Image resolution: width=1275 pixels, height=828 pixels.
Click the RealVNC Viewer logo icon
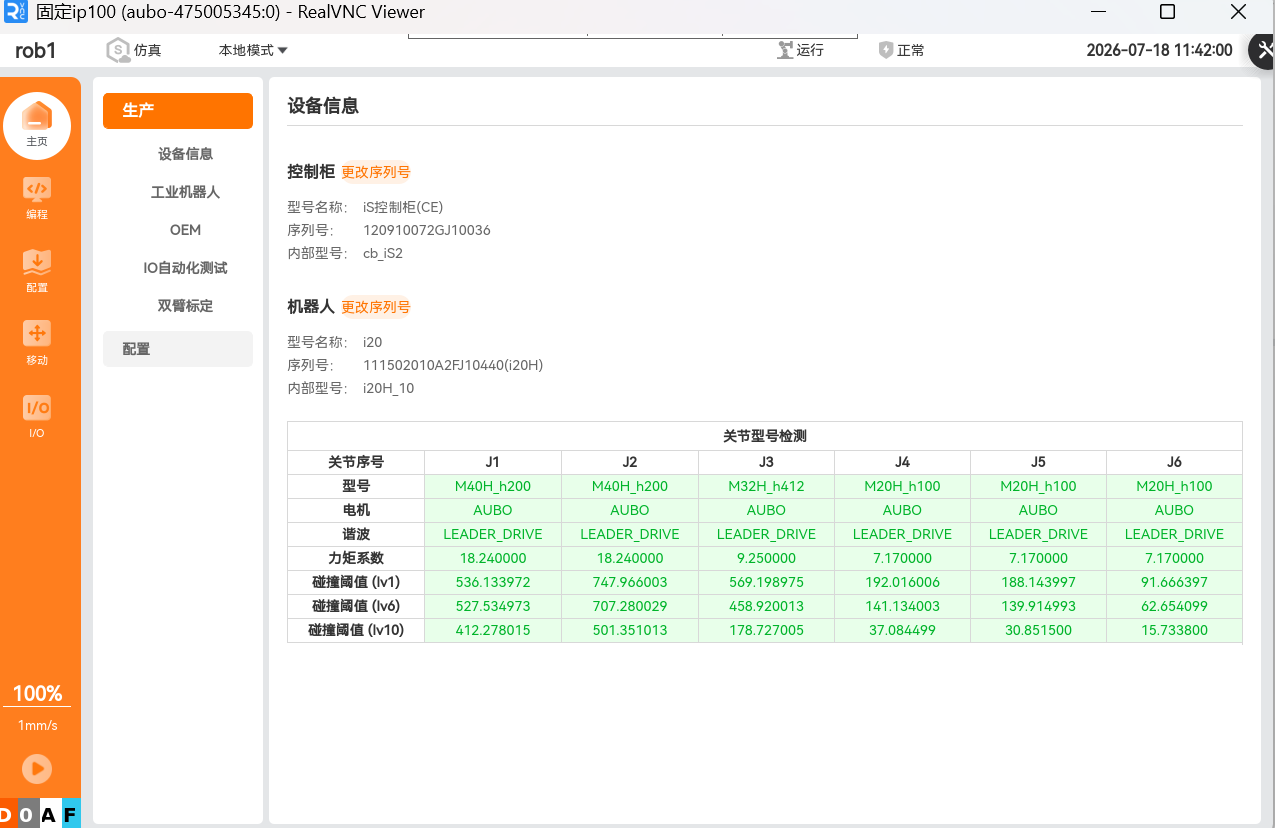click(x=15, y=12)
